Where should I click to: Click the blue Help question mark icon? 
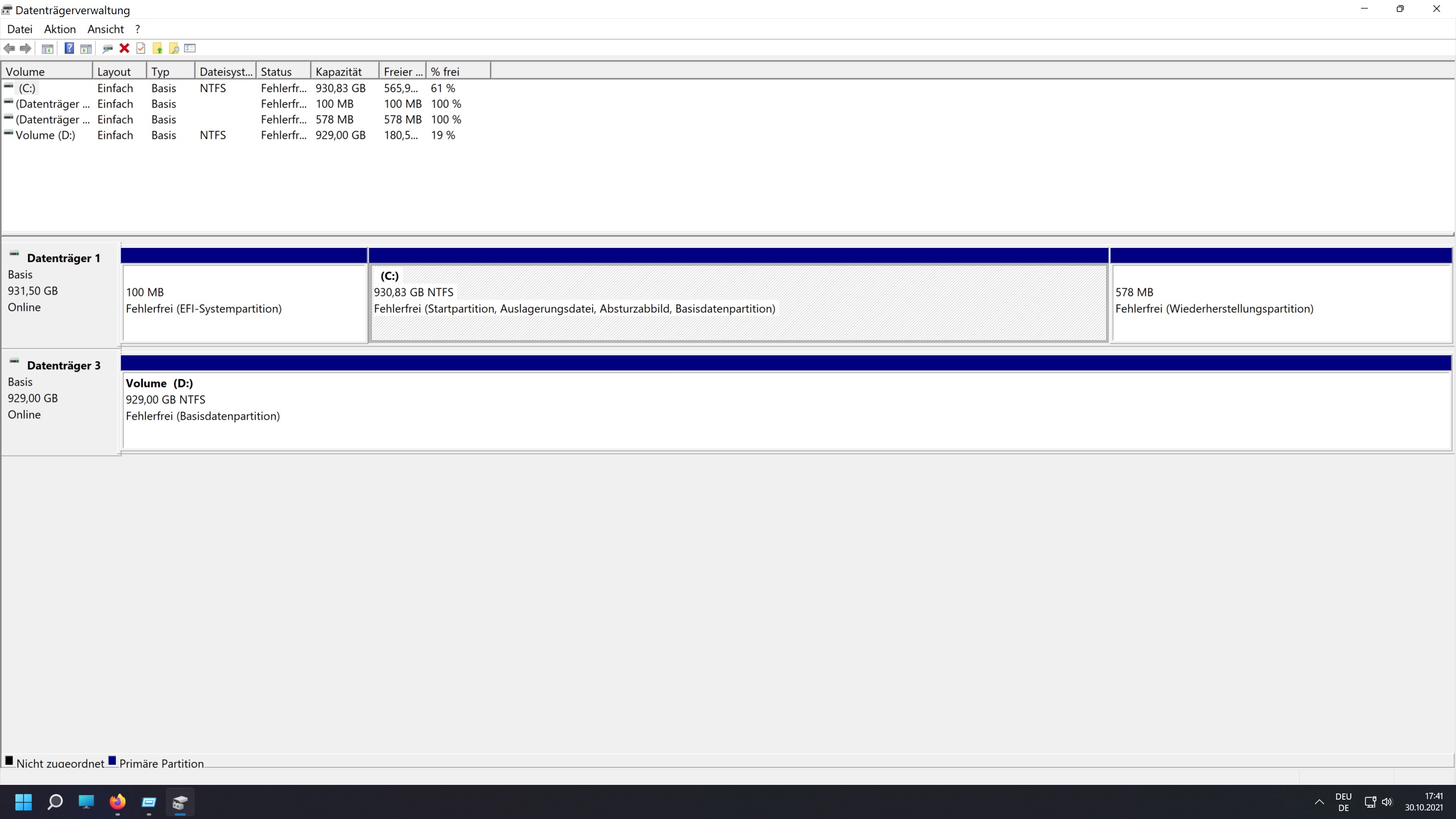[69, 48]
